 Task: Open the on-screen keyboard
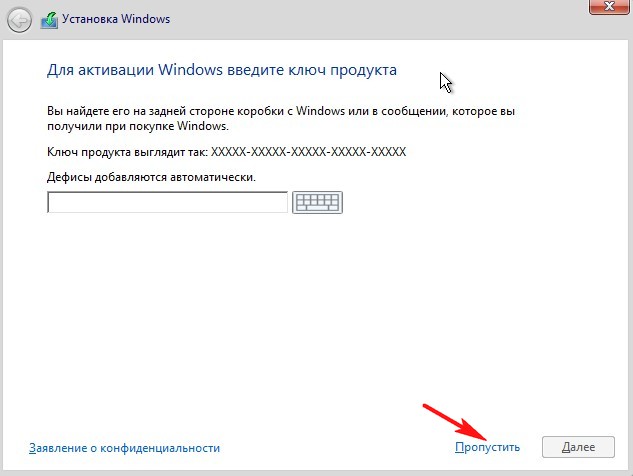coord(317,202)
